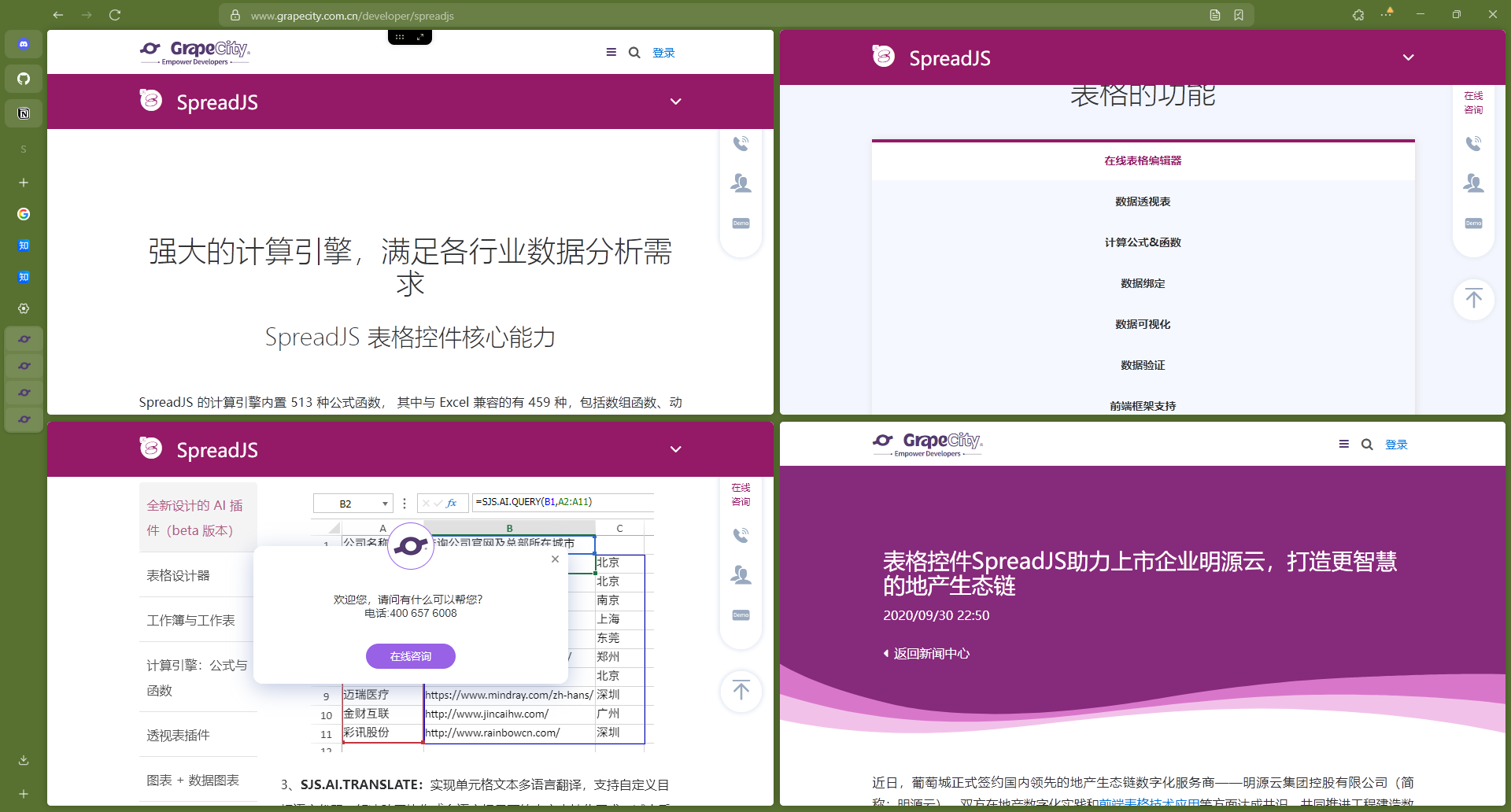Screen dimensions: 1511x812
Task: Select the 数据透视表 menu item
Action: [1143, 201]
